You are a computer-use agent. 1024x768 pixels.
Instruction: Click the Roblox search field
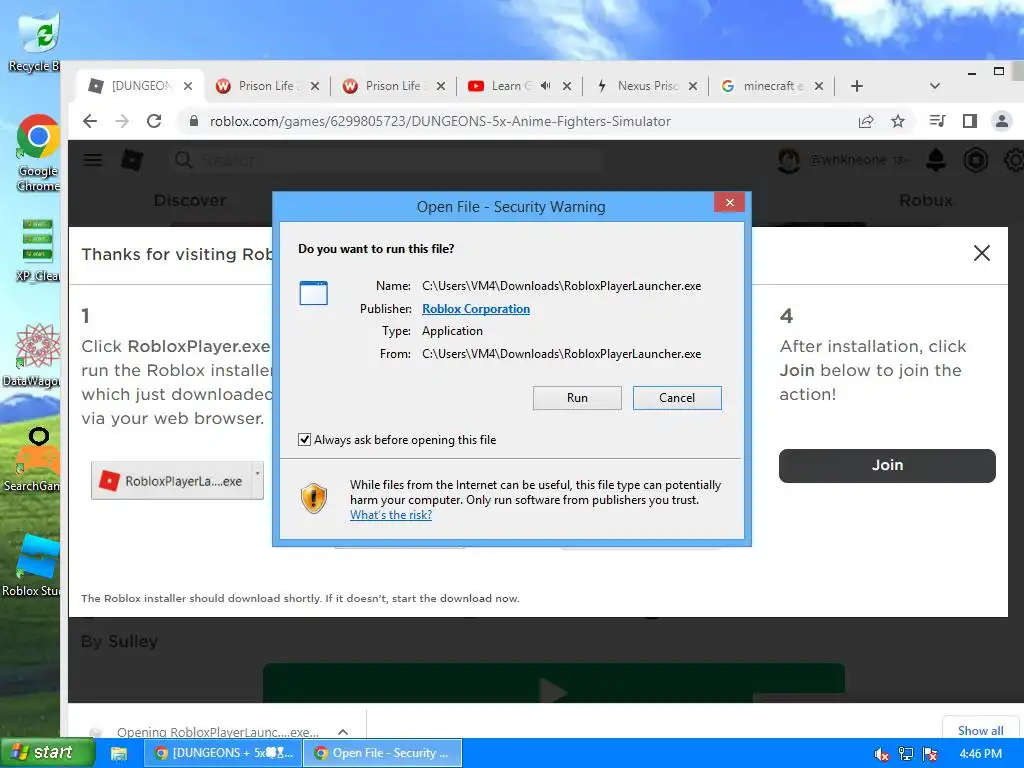[x=385, y=160]
